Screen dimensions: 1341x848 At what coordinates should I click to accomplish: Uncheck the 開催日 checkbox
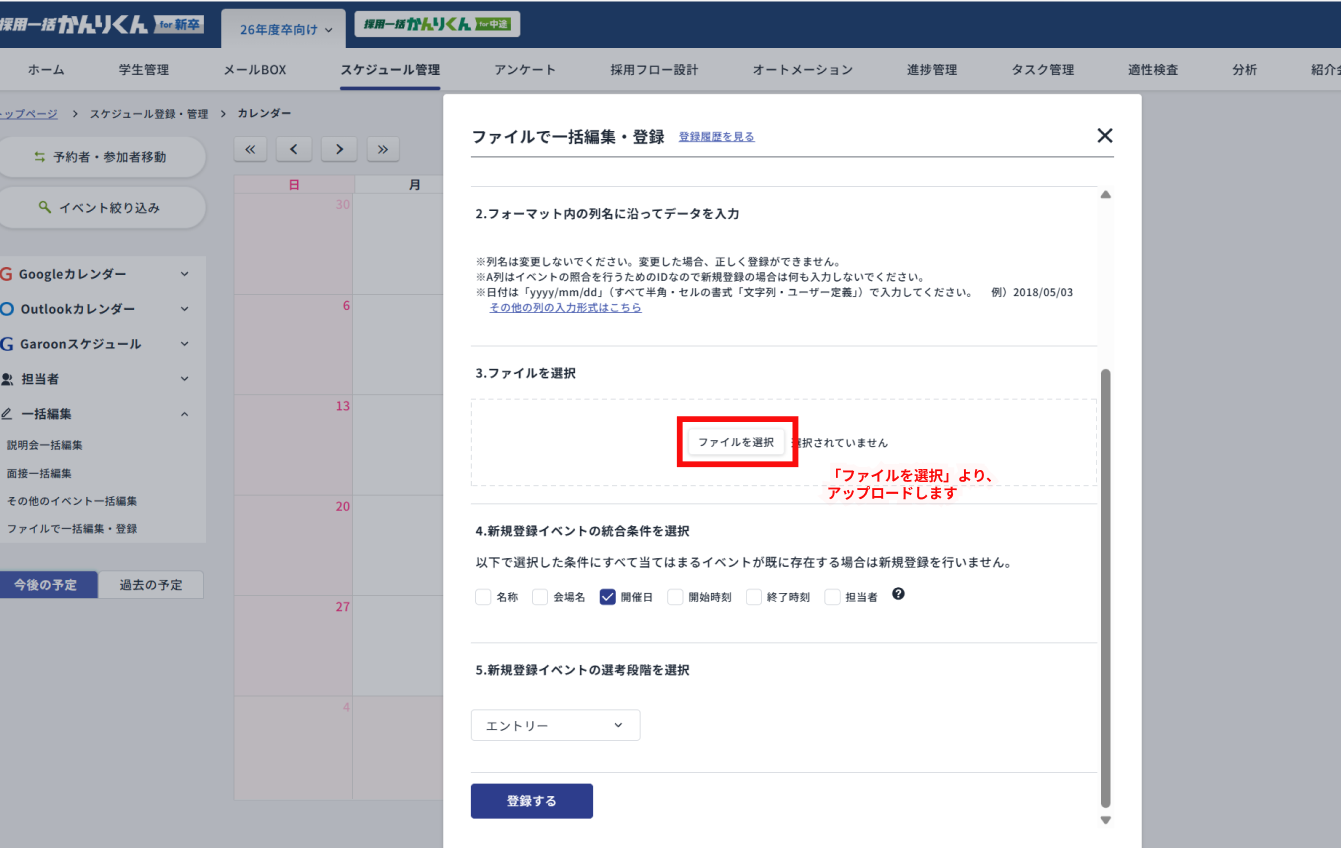tap(607, 595)
